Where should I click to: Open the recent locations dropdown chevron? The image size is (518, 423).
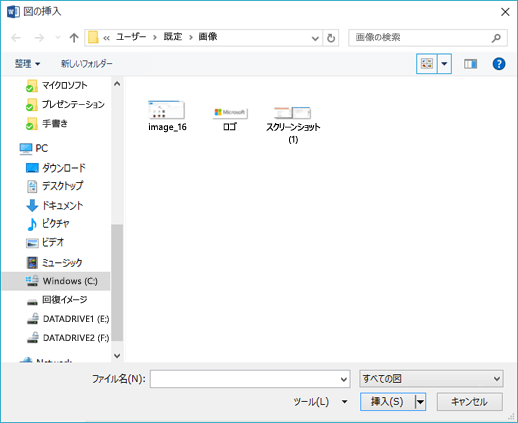pos(58,38)
